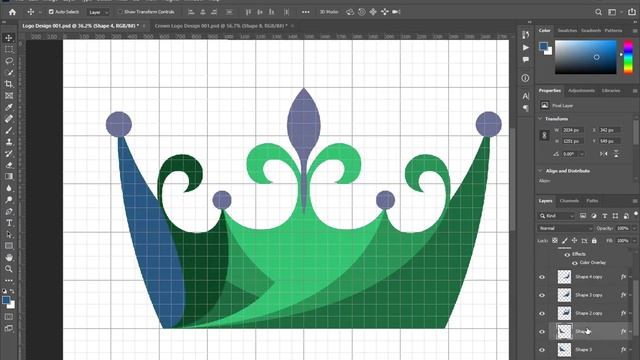Select the Move tool in the toolbar
The height and width of the screenshot is (360, 640).
[9, 38]
